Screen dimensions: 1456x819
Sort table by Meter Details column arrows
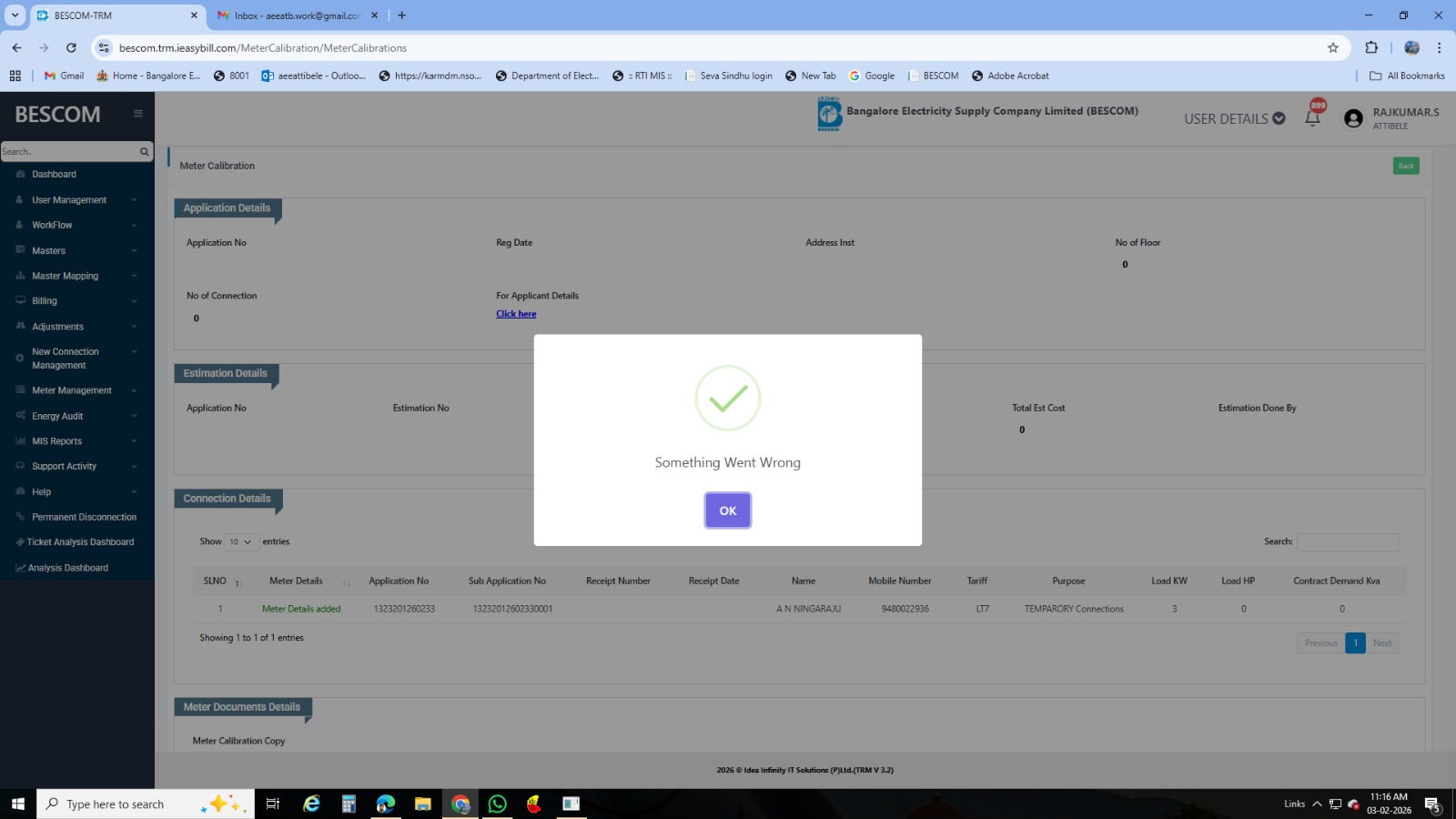[x=346, y=582]
